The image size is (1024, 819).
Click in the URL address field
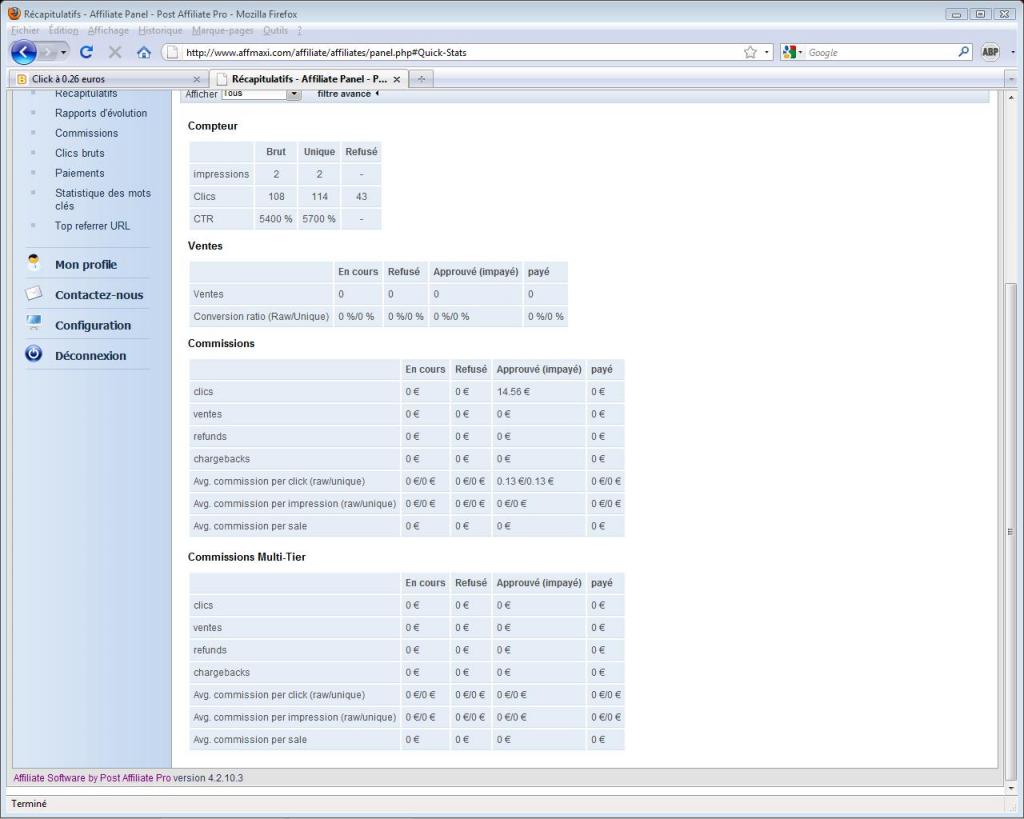[x=460, y=52]
